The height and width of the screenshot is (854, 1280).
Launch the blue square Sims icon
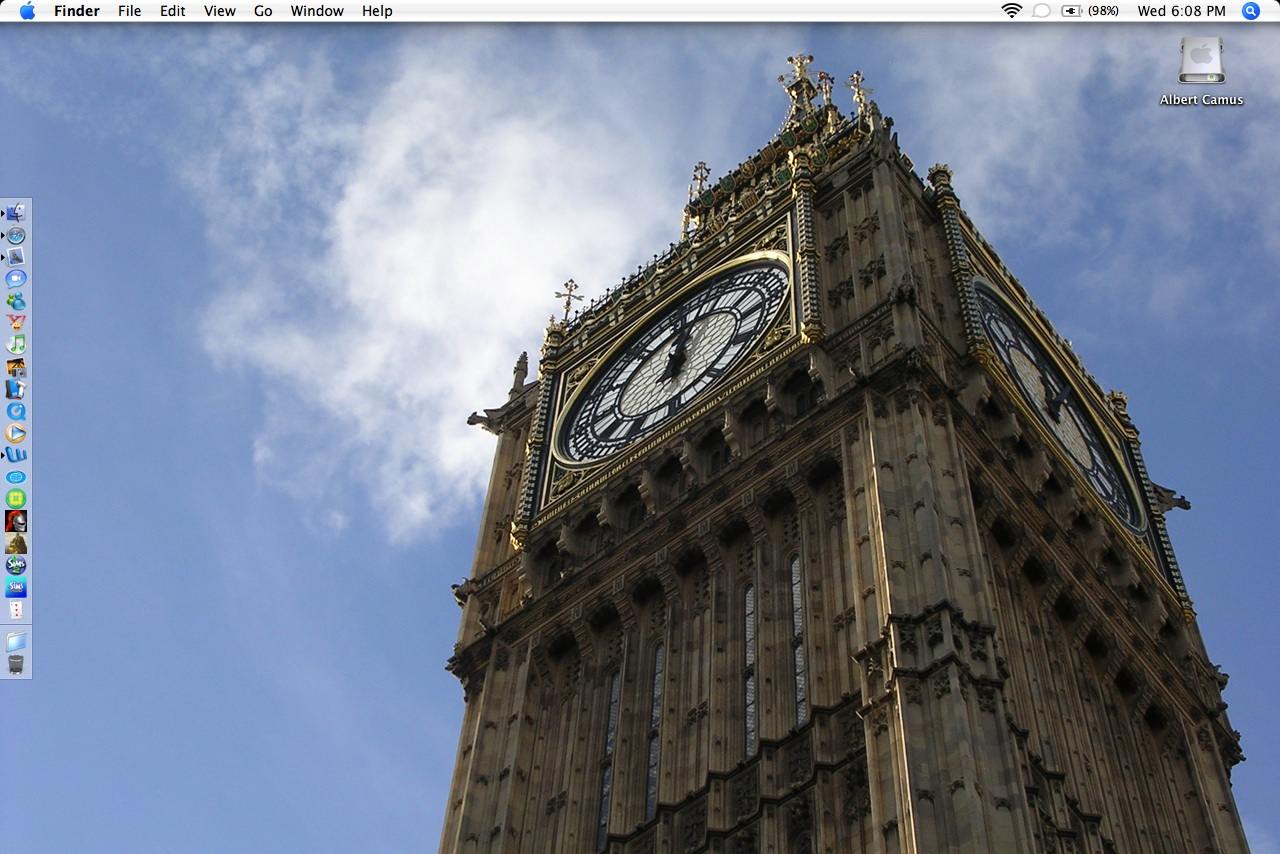(16, 587)
